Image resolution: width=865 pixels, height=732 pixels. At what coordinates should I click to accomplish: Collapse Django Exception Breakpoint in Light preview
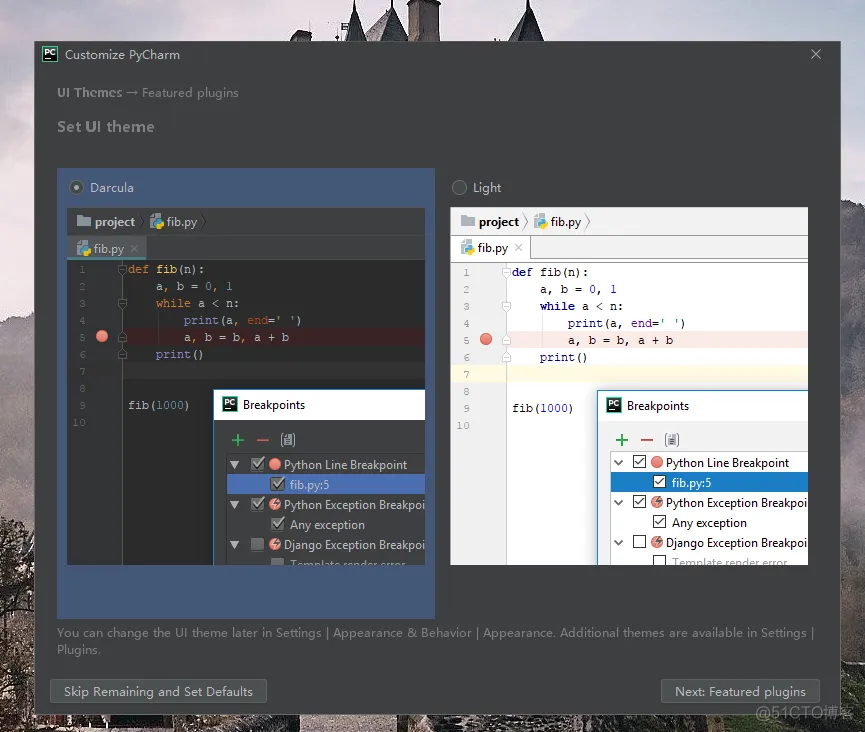click(x=618, y=543)
